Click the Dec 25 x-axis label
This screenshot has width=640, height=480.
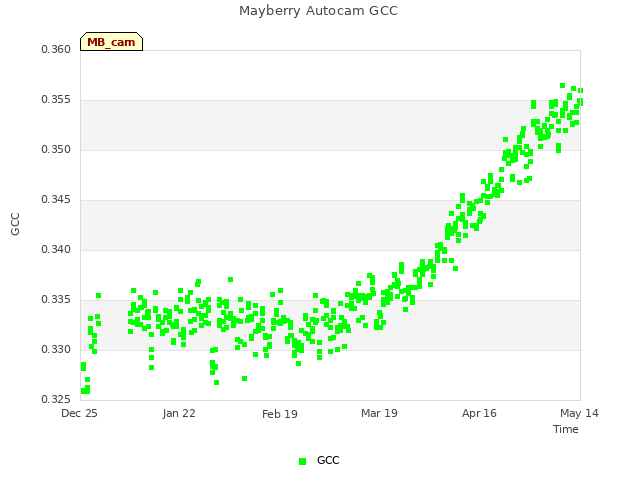click(x=79, y=413)
